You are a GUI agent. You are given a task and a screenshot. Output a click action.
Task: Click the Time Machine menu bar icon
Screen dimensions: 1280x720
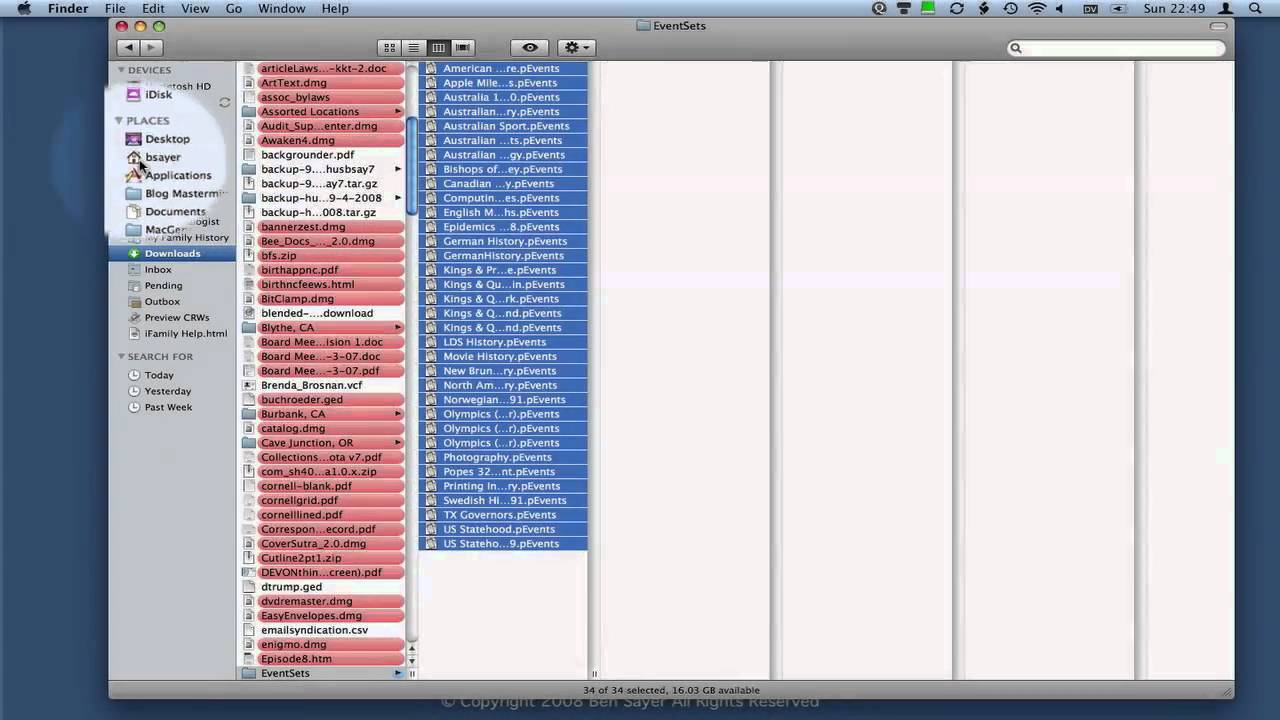[1010, 8]
